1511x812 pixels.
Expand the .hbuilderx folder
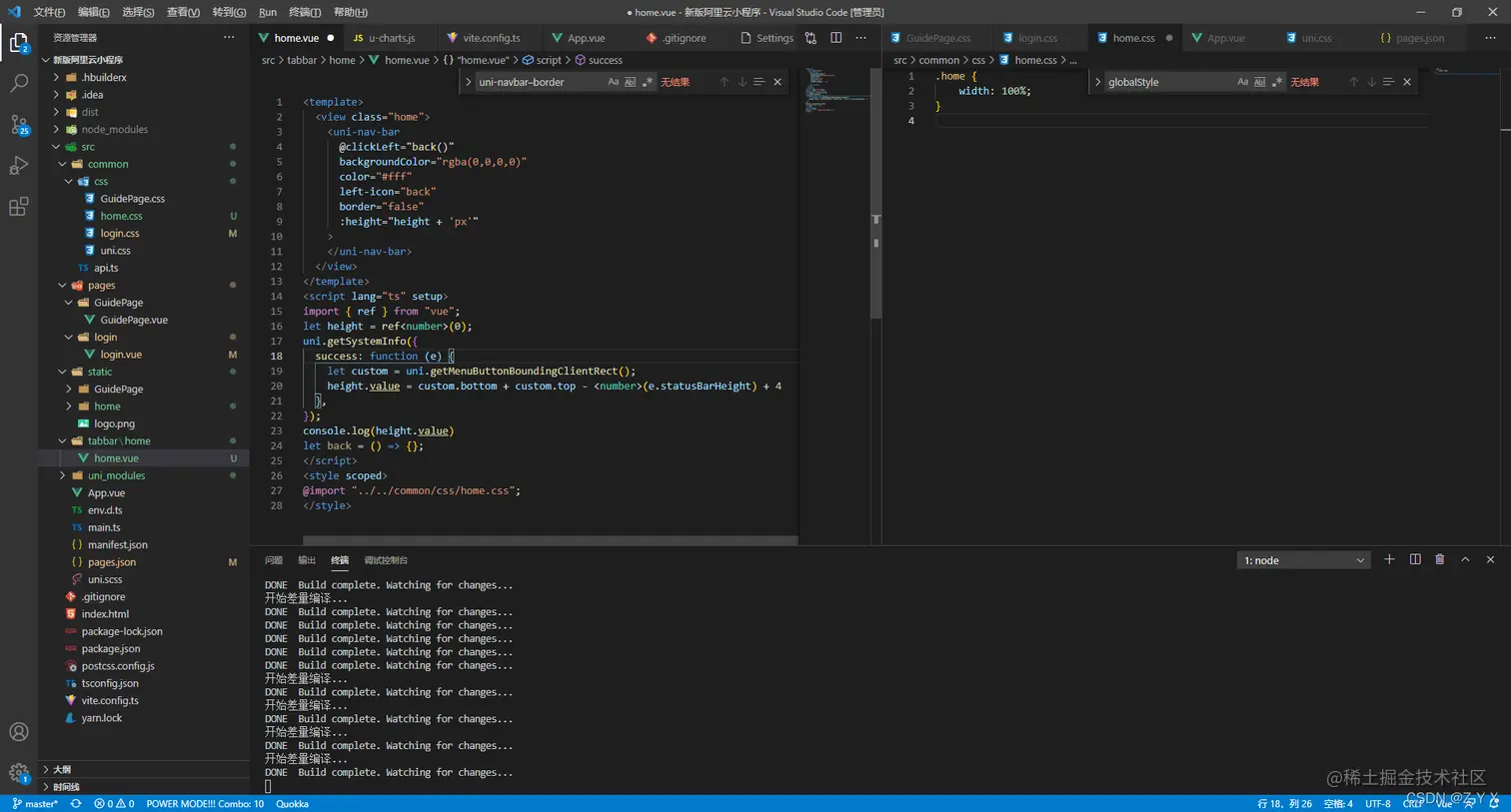coord(57,78)
